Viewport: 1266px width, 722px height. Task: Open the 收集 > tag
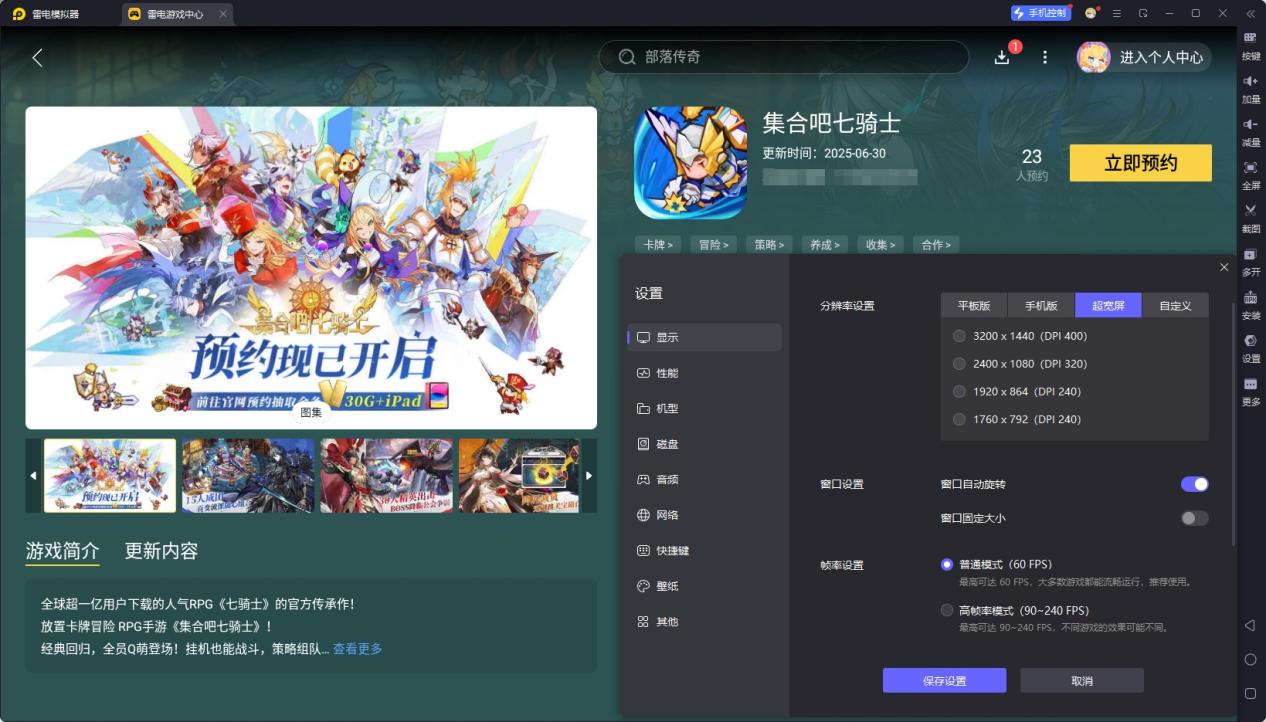tap(882, 244)
